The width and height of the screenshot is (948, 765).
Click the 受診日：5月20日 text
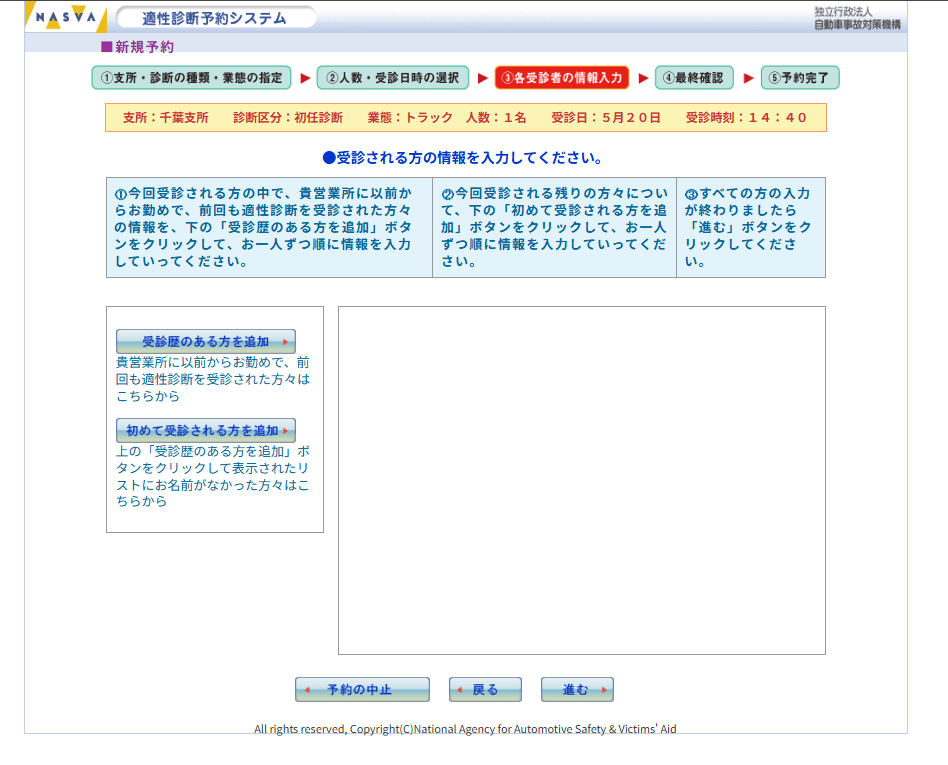[606, 117]
